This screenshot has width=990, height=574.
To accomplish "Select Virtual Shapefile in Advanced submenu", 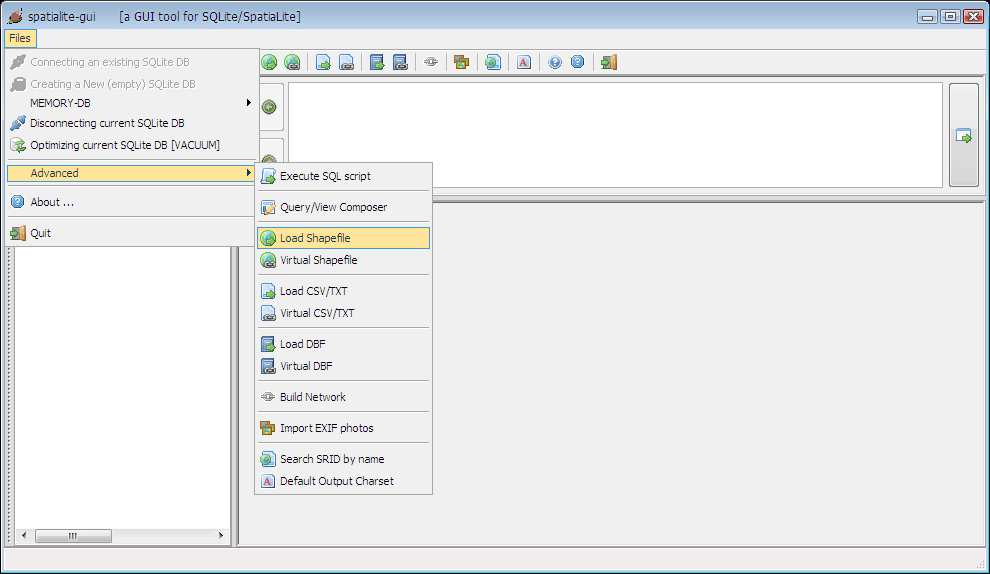I will pyautogui.click(x=343, y=260).
